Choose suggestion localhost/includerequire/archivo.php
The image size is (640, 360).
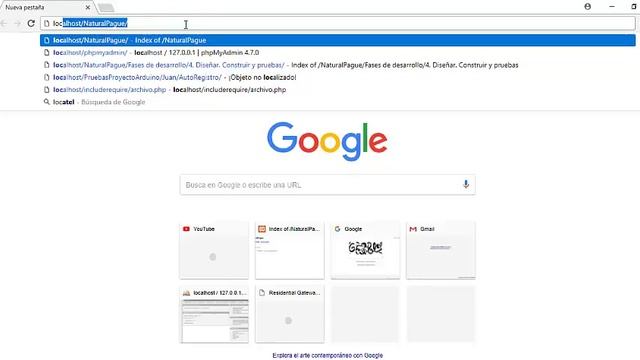pos(338,89)
